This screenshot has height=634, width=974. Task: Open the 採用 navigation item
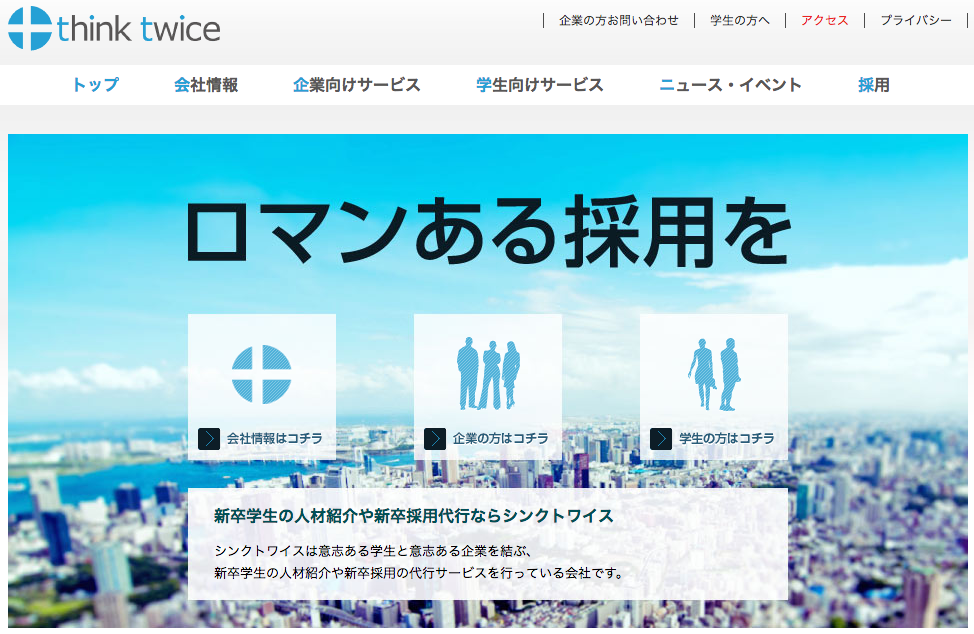(x=873, y=85)
